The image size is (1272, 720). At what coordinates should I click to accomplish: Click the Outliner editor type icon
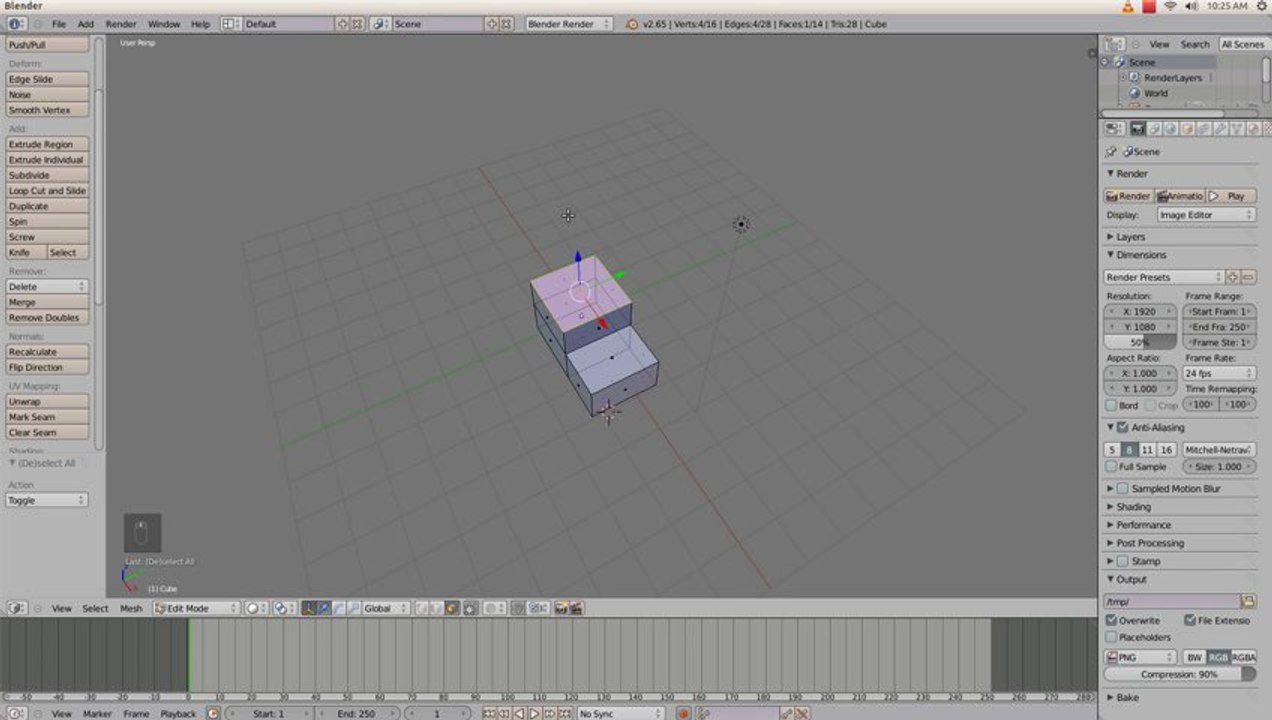1115,44
